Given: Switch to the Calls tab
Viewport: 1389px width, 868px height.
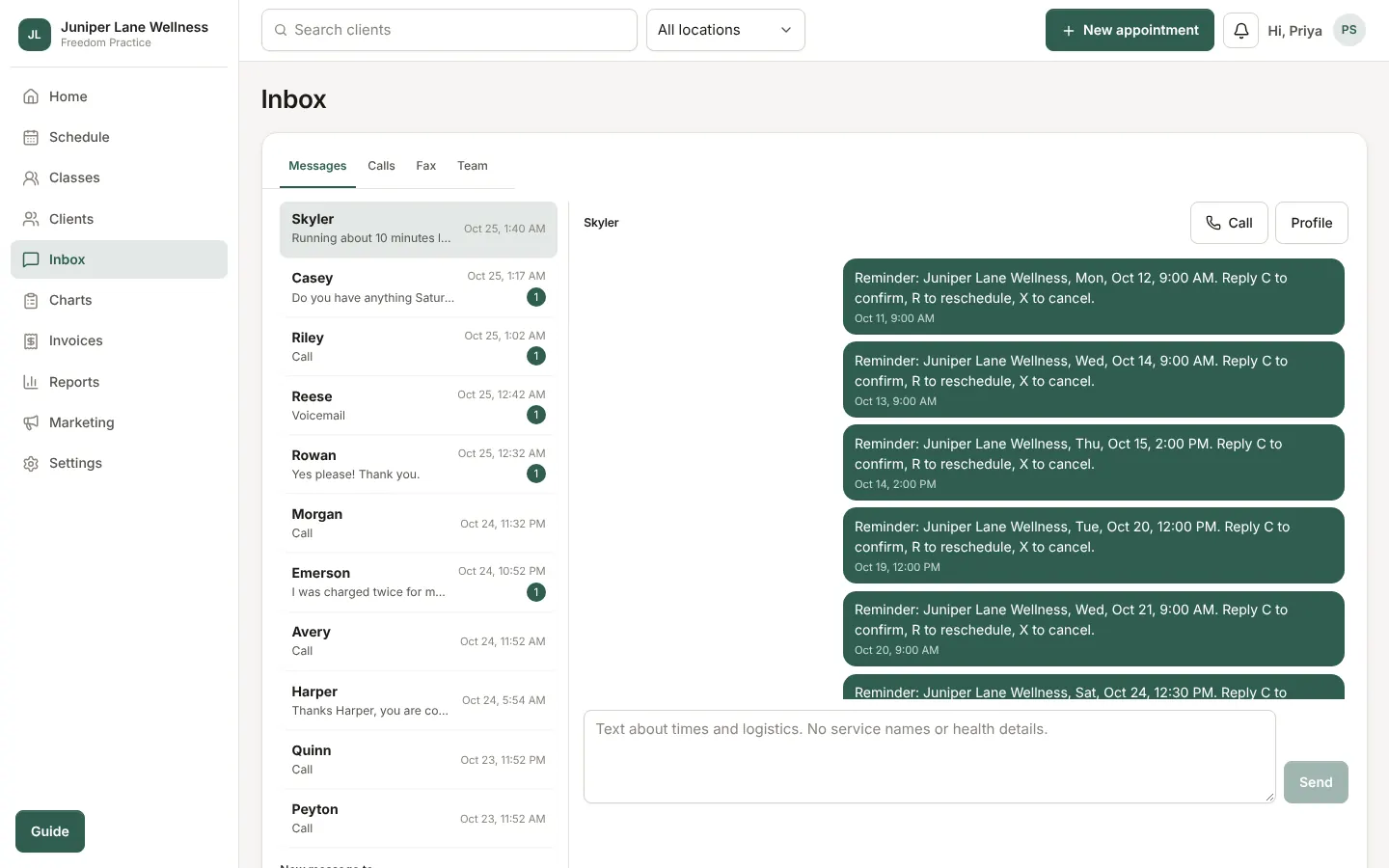Looking at the screenshot, I should point(381,166).
